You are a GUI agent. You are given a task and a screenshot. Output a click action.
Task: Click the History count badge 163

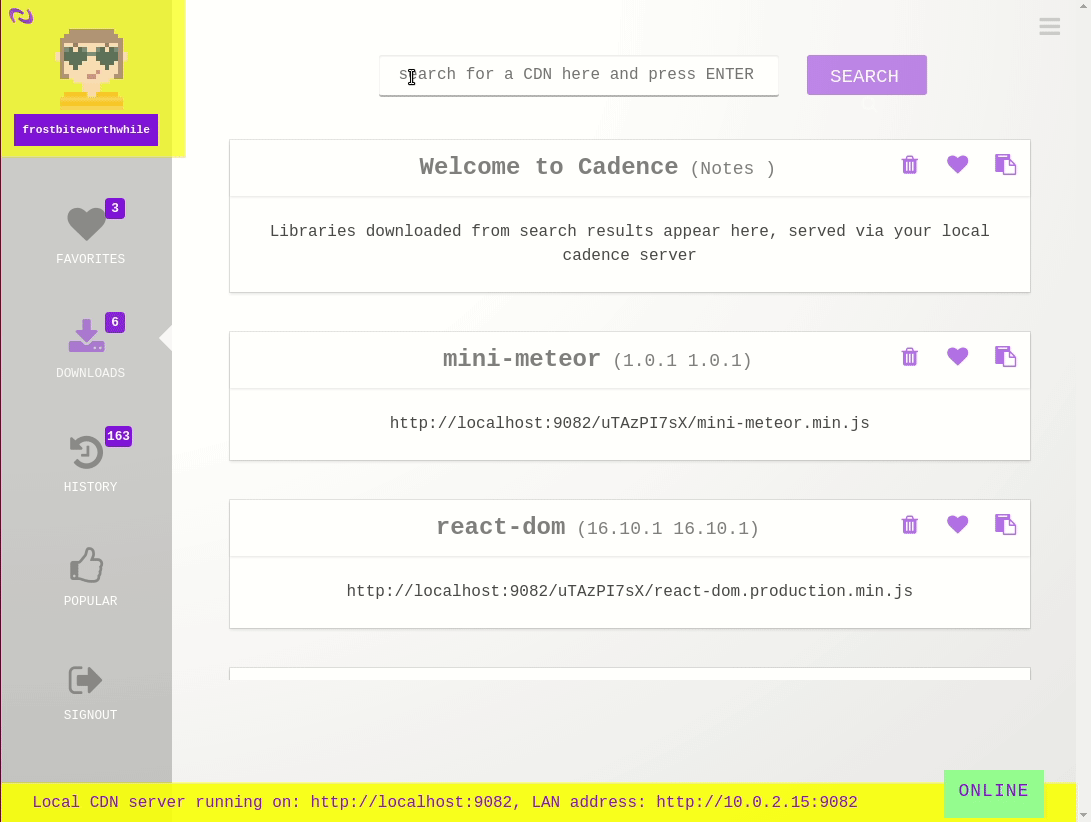click(118, 436)
